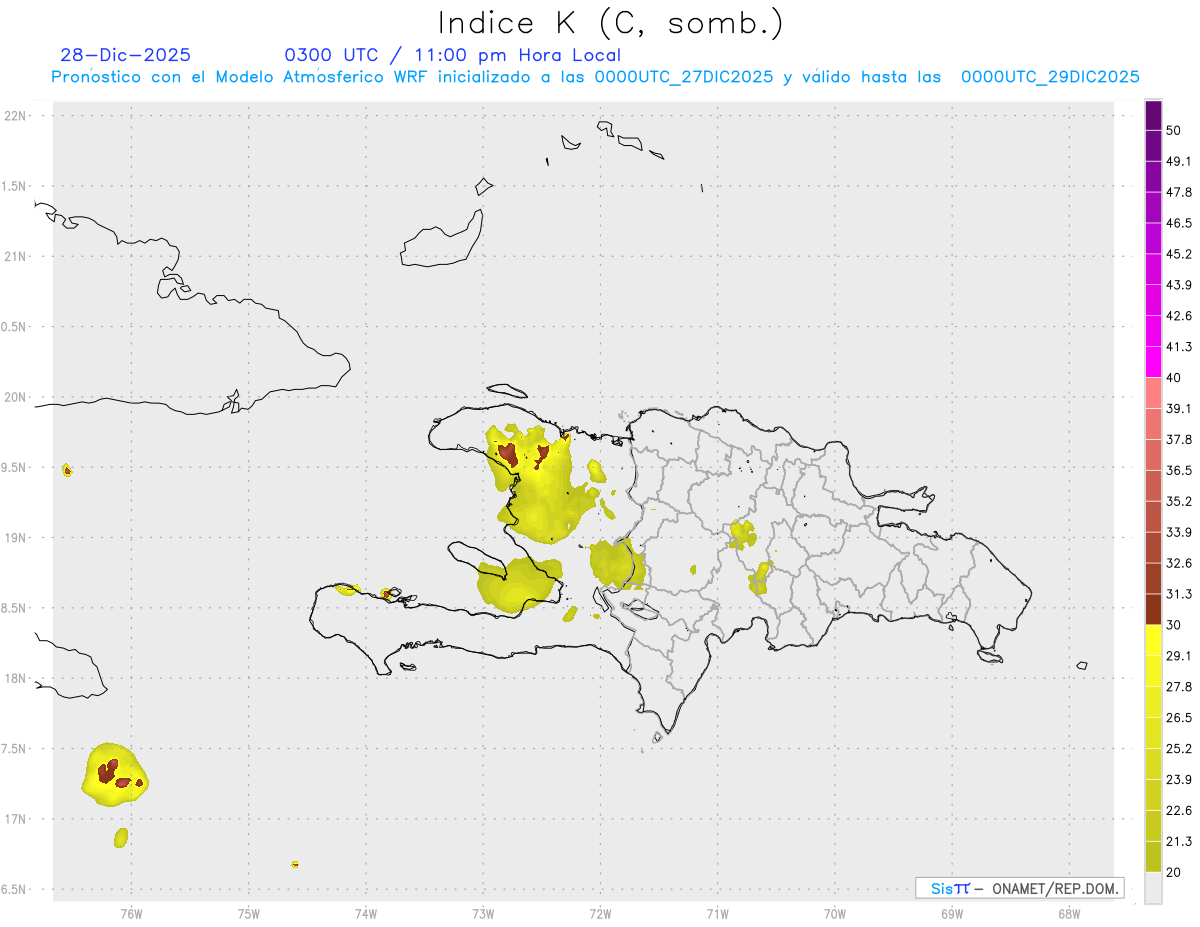This screenshot has width=1200, height=927.
Task: Click the "21N" latitude label
Action: click(17, 257)
